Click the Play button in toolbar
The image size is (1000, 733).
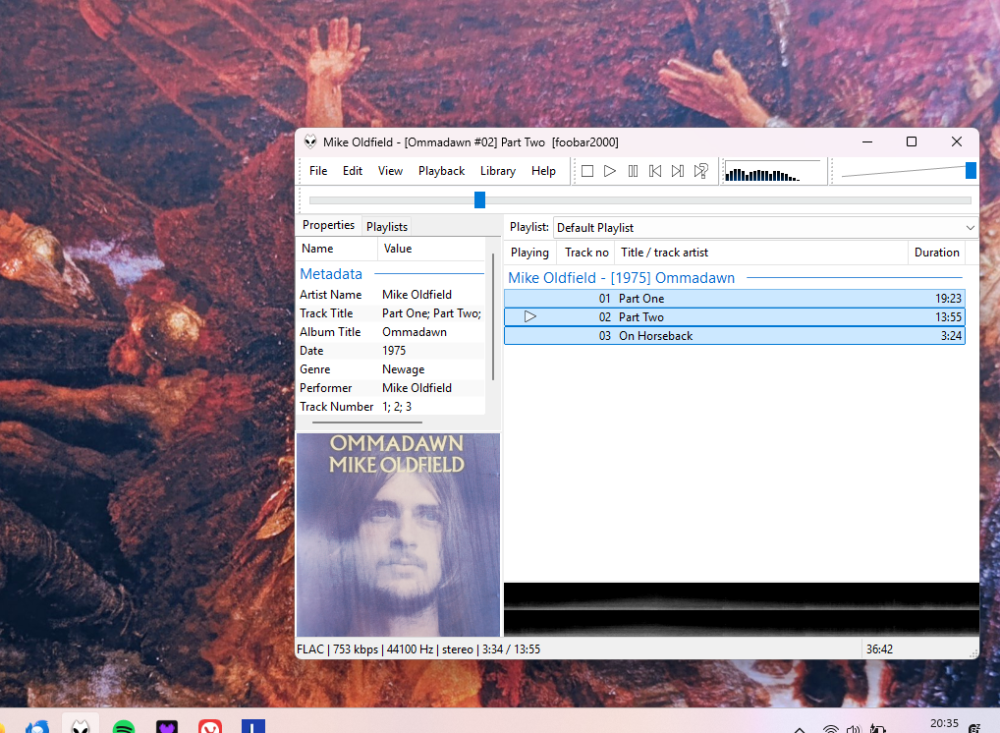click(x=610, y=171)
